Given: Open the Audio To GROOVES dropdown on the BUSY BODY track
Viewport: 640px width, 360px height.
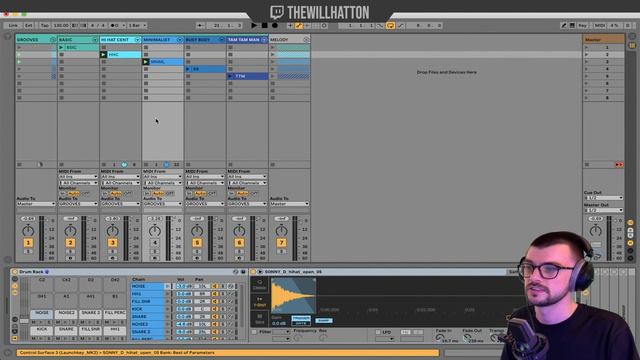Looking at the screenshot, I should click(x=205, y=204).
